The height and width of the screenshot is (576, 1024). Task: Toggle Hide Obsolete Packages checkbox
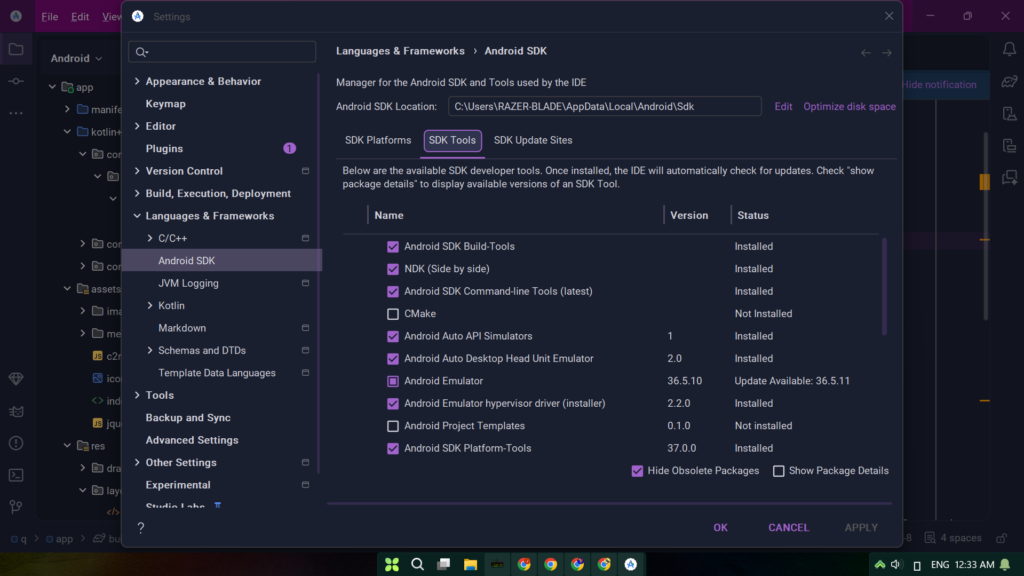(637, 471)
